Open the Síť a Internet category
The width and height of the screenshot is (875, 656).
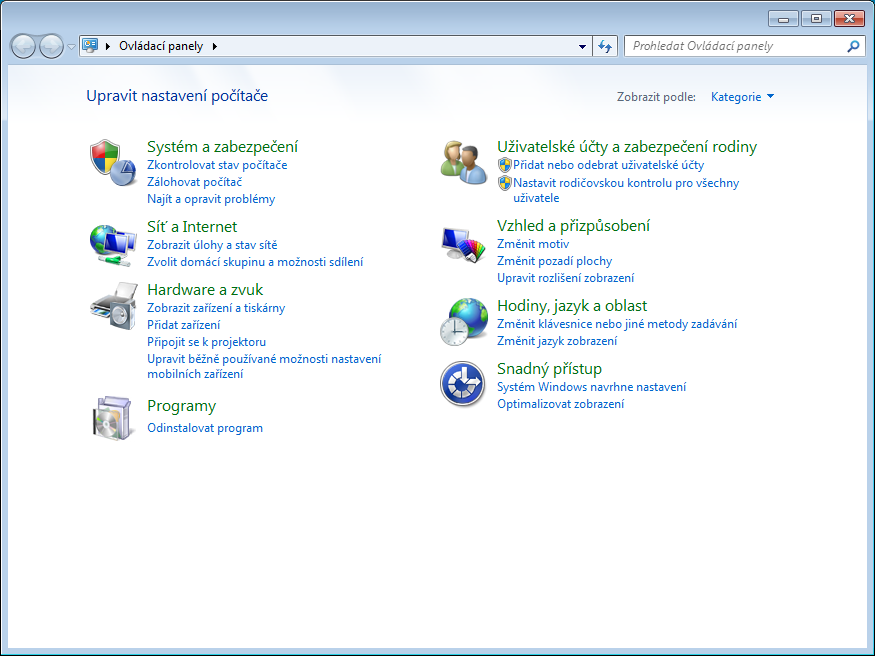tap(192, 226)
